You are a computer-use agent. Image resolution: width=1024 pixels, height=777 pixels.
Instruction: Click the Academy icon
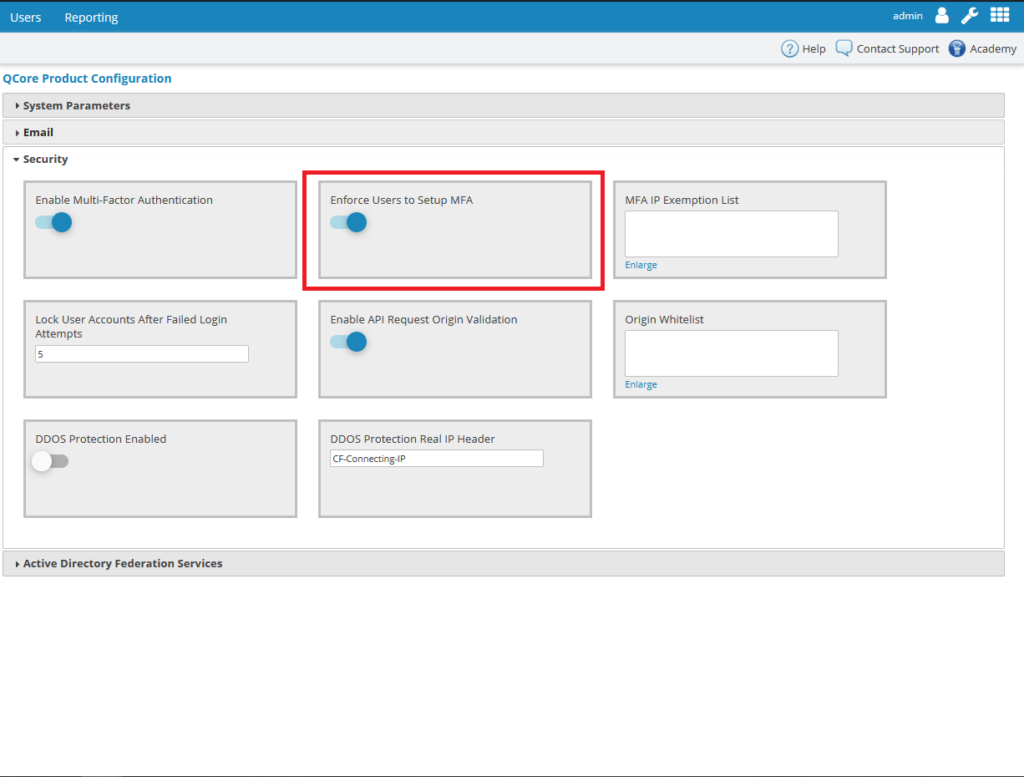point(957,49)
